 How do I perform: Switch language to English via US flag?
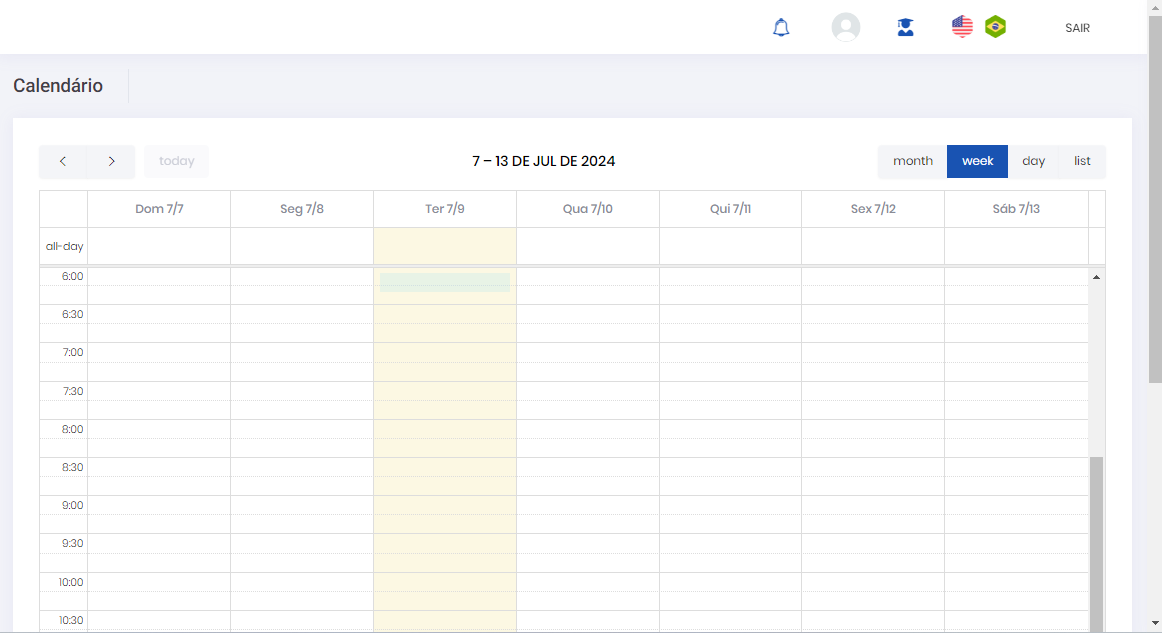tap(962, 27)
